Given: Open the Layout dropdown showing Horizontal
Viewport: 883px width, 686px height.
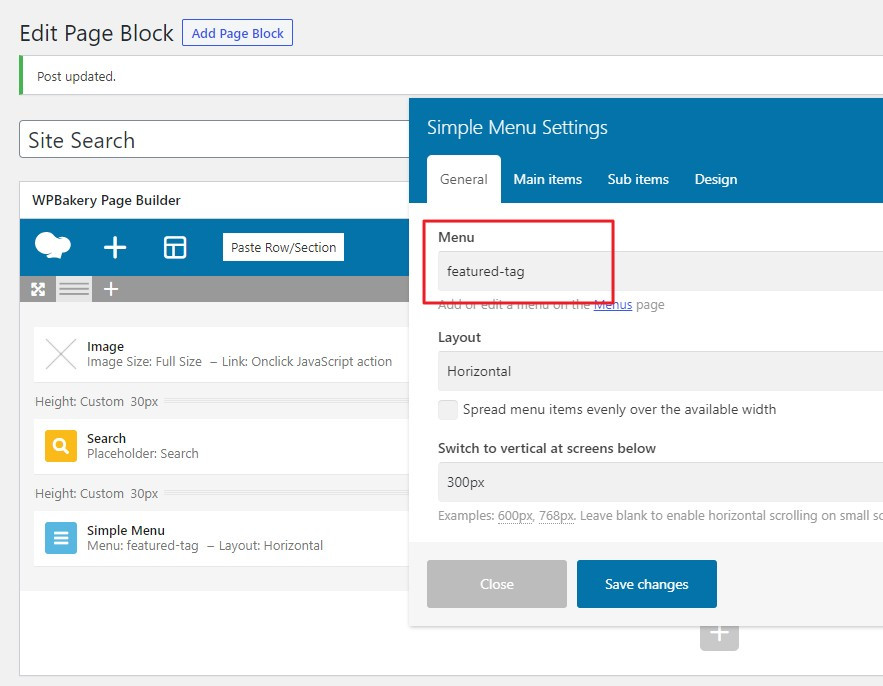Looking at the screenshot, I should point(660,371).
